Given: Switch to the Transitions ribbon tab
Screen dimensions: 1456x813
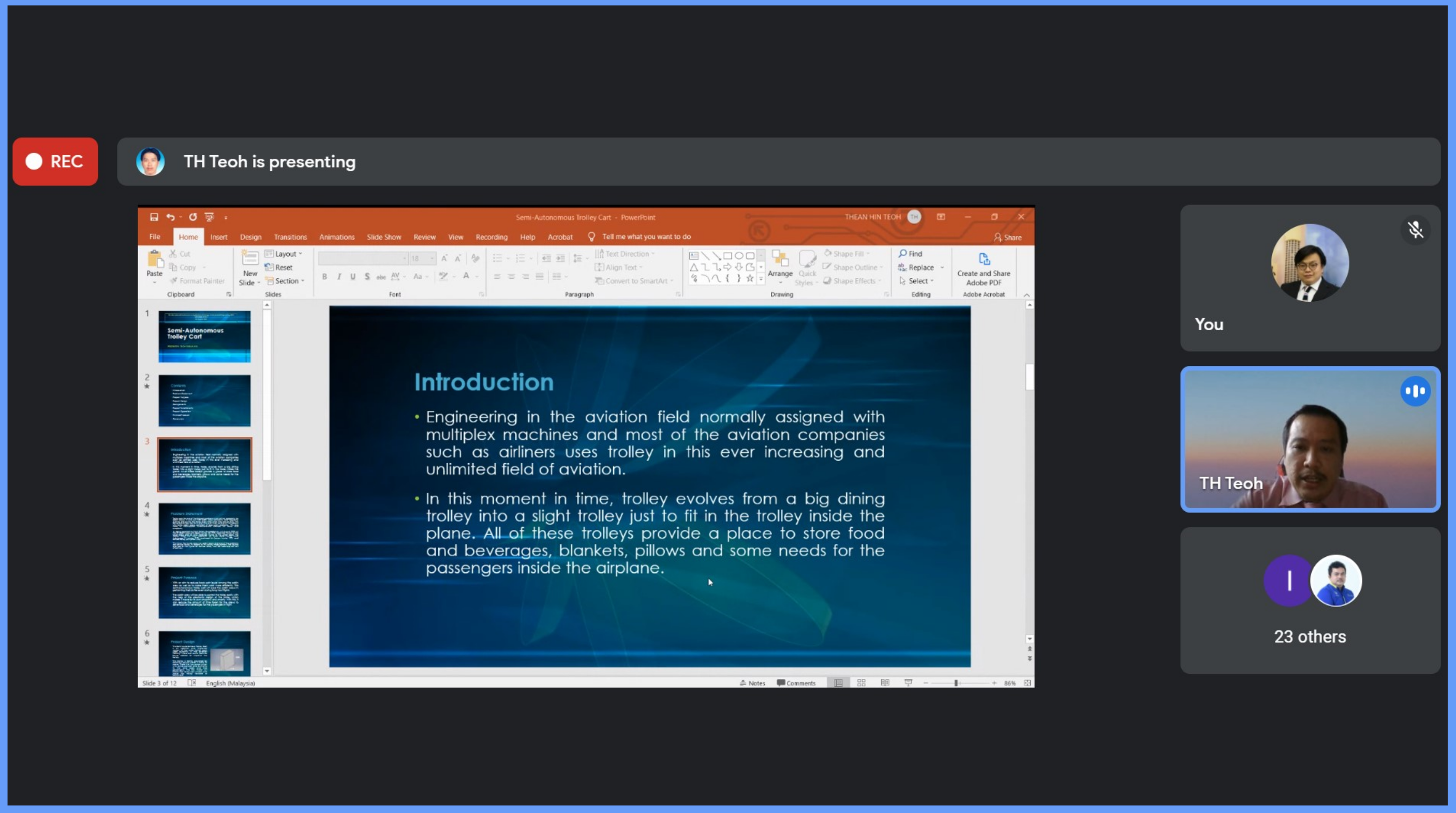Looking at the screenshot, I should point(290,237).
